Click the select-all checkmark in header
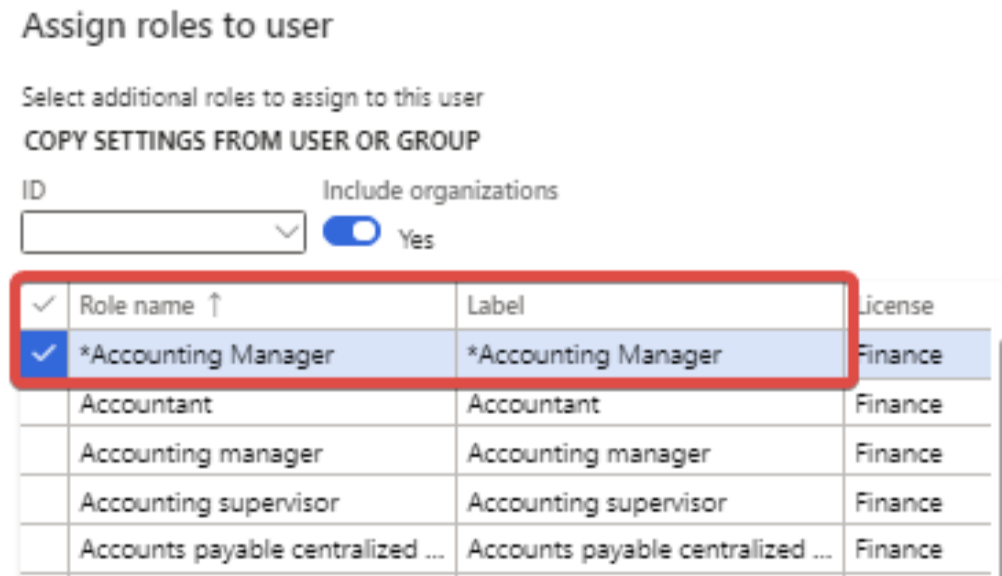 pyautogui.click(x=44, y=306)
